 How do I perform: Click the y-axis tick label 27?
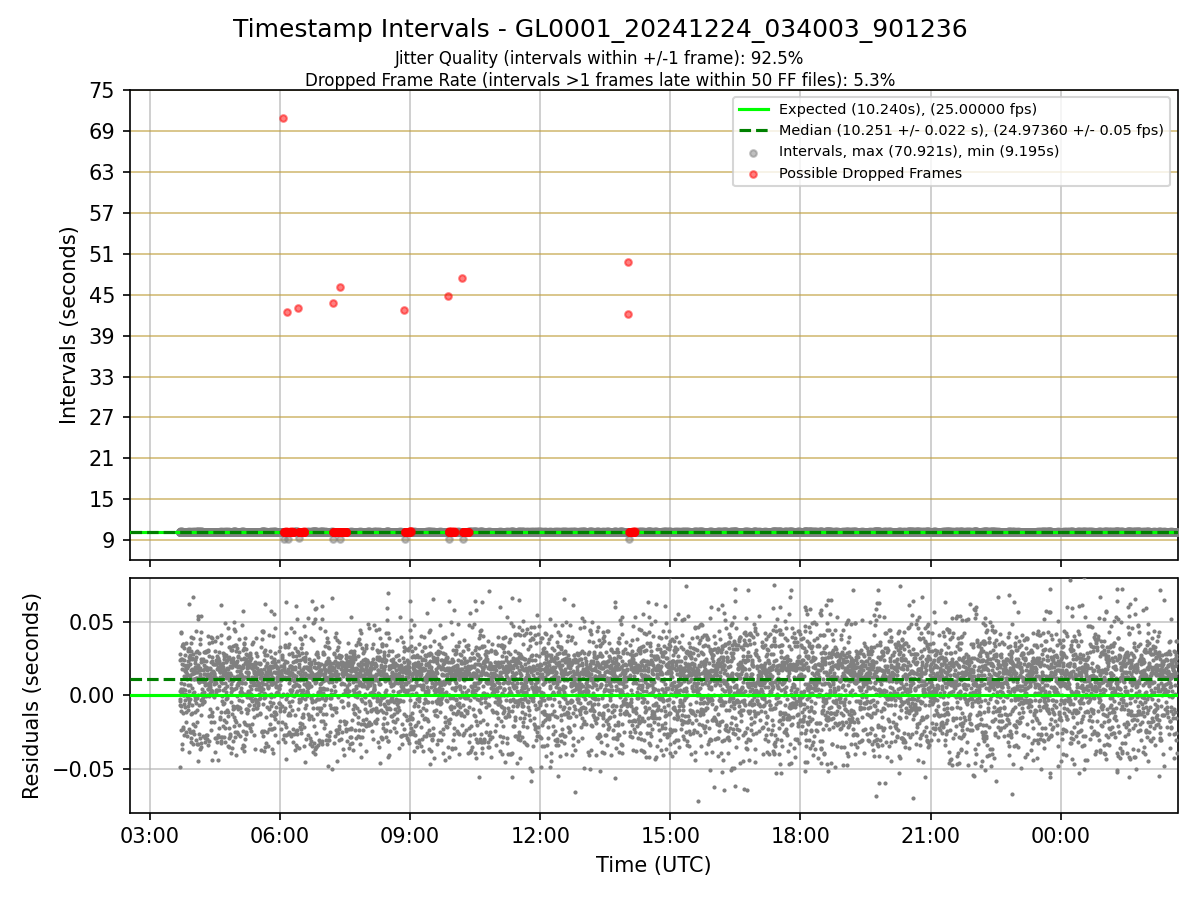point(102,418)
